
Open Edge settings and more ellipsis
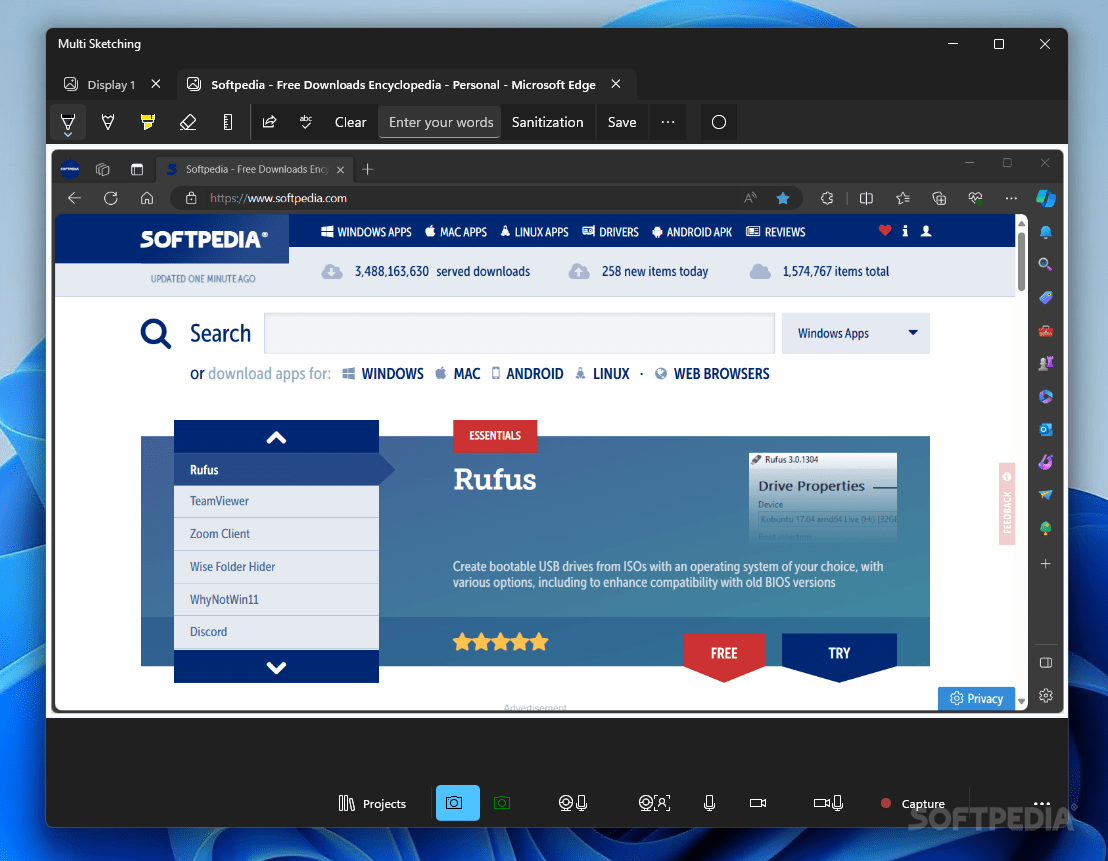(x=1011, y=199)
